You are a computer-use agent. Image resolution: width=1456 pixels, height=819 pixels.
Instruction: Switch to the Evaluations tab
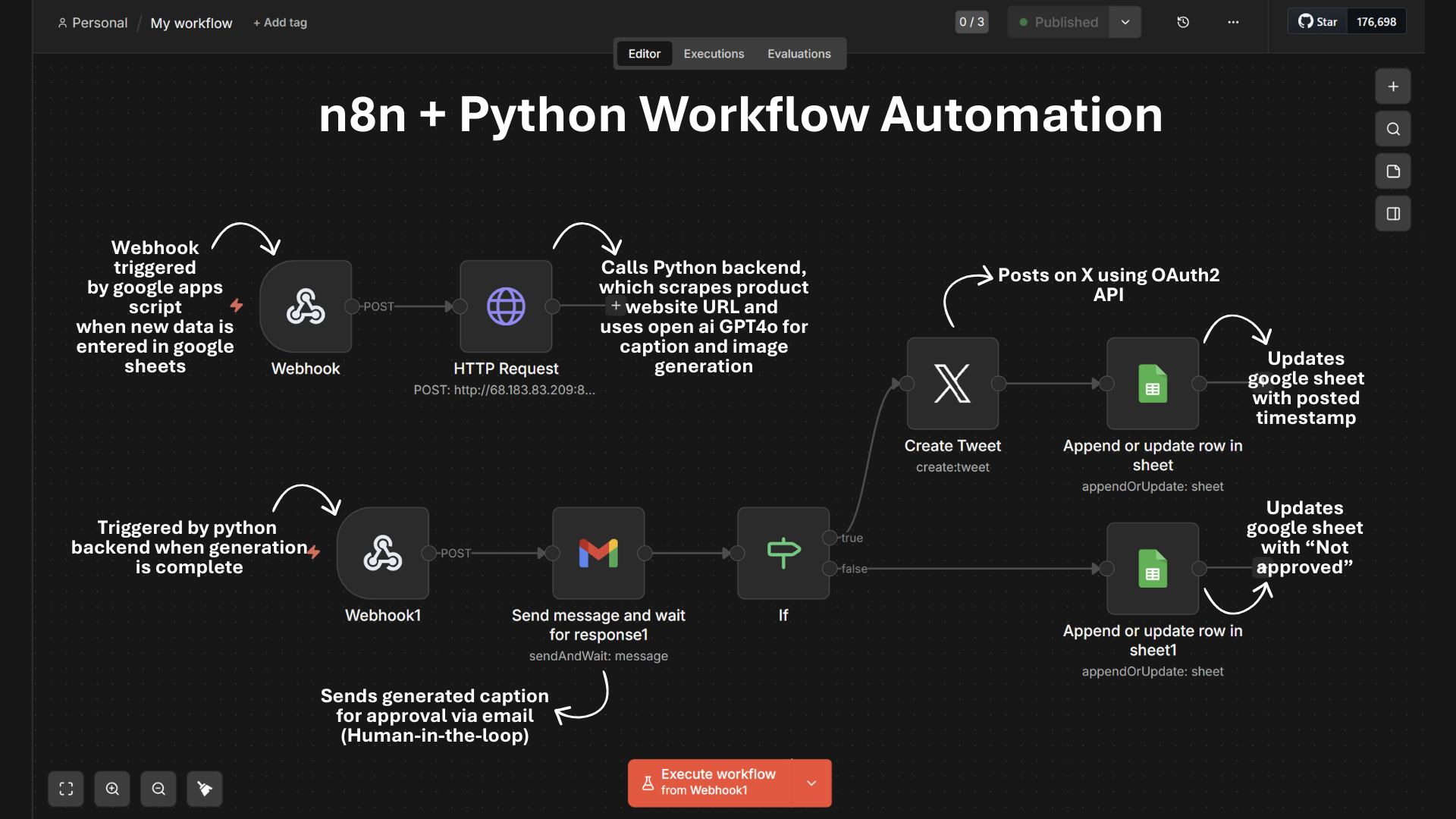[799, 54]
